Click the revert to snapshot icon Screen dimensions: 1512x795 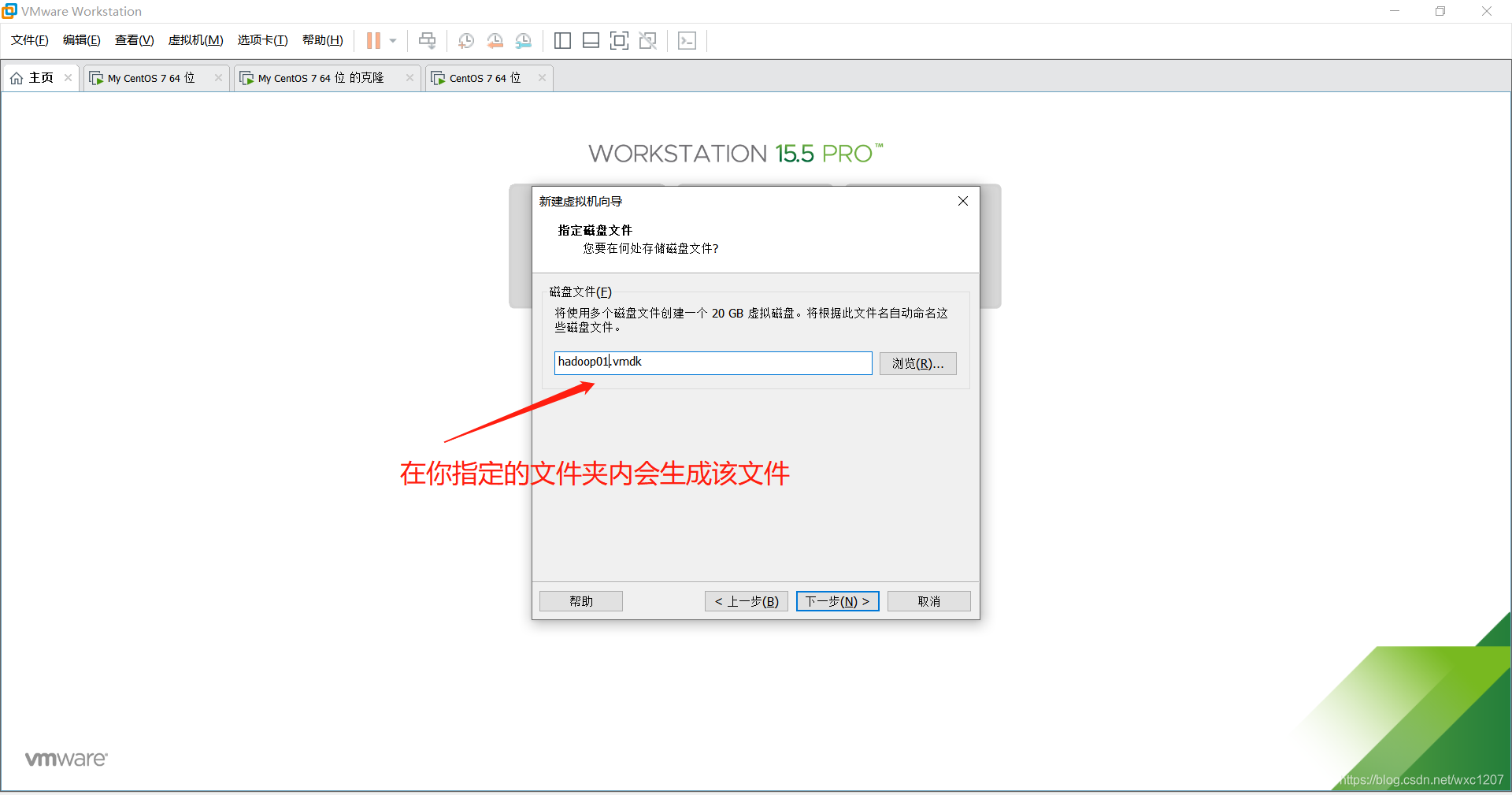click(495, 40)
